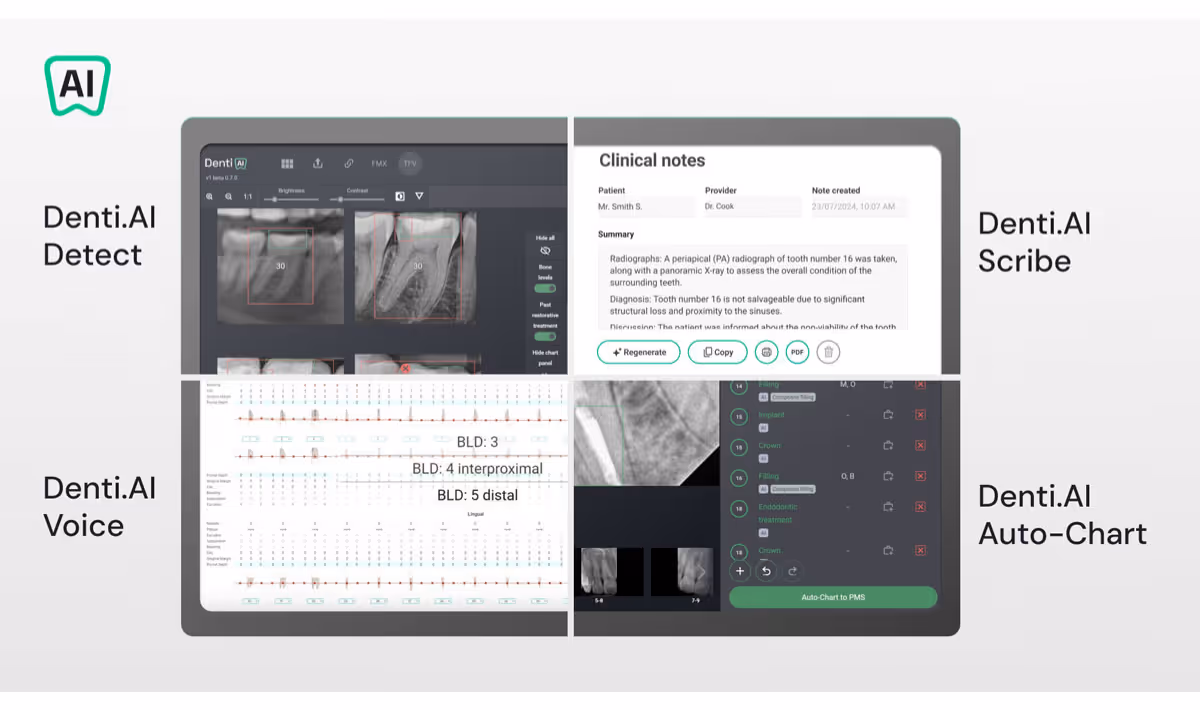Click the Endodontic treatment finding label
This screenshot has width=1200, height=710.
tap(777, 513)
